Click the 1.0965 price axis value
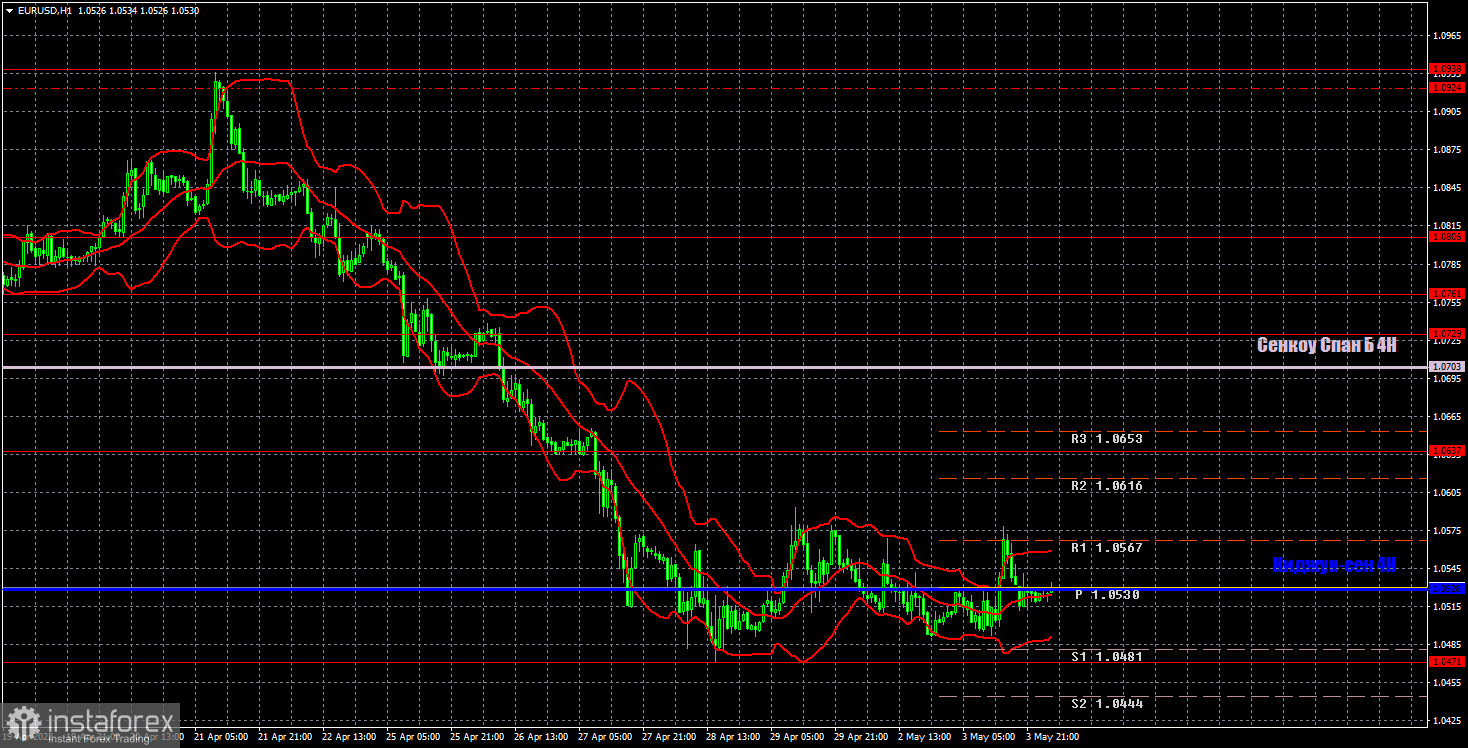The width and height of the screenshot is (1468, 748). pyautogui.click(x=1447, y=35)
